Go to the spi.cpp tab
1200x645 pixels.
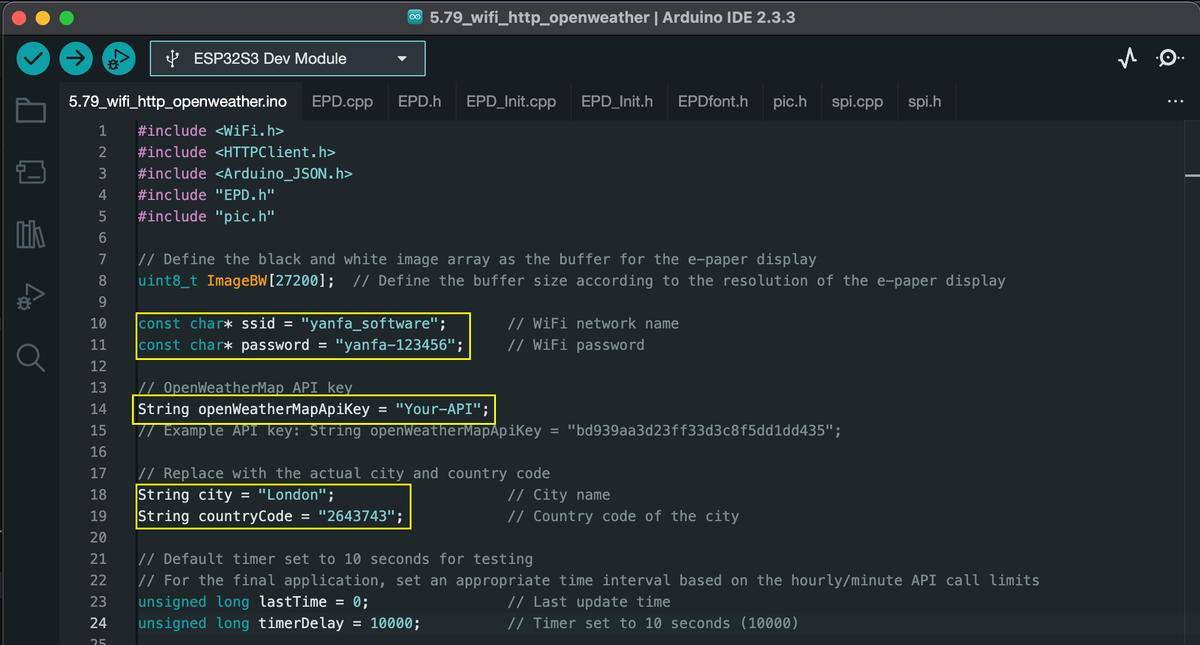pyautogui.click(x=857, y=102)
